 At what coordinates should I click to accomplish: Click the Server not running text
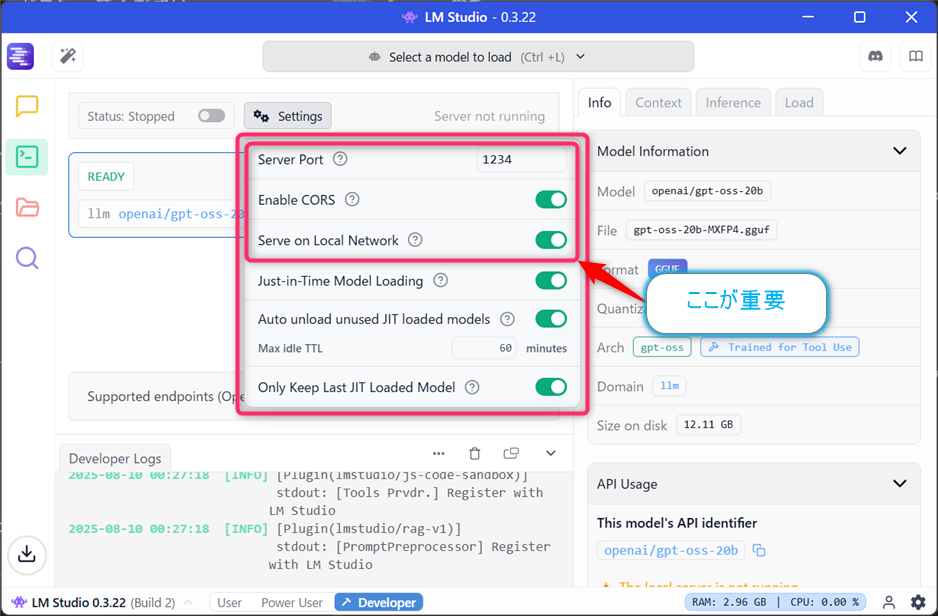point(489,116)
